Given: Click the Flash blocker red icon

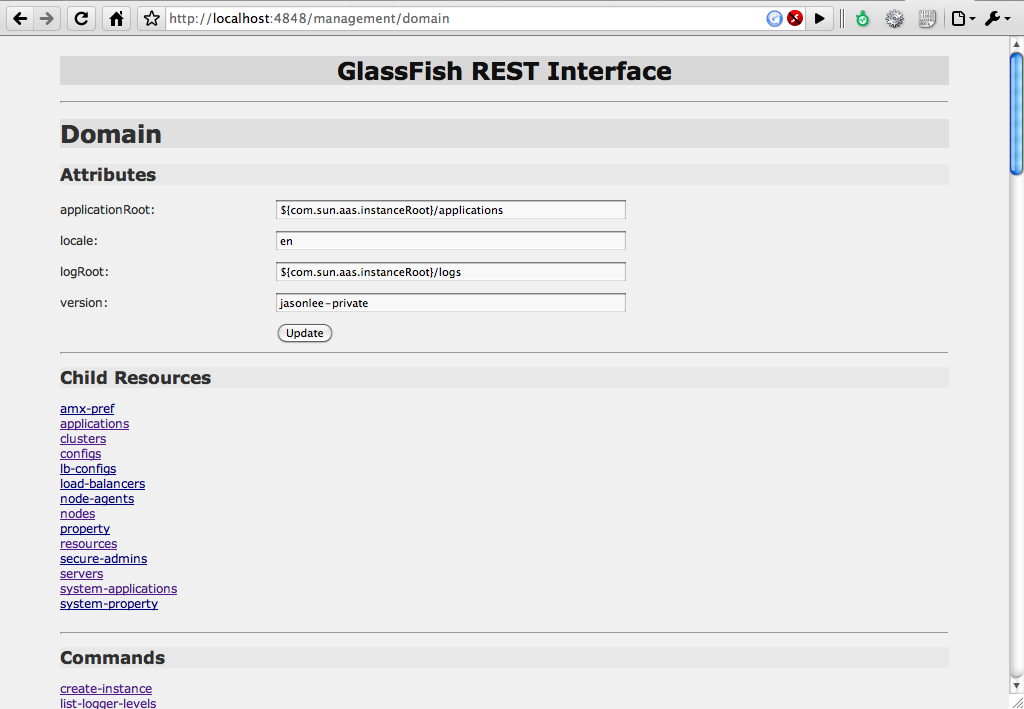Looking at the screenshot, I should [795, 18].
